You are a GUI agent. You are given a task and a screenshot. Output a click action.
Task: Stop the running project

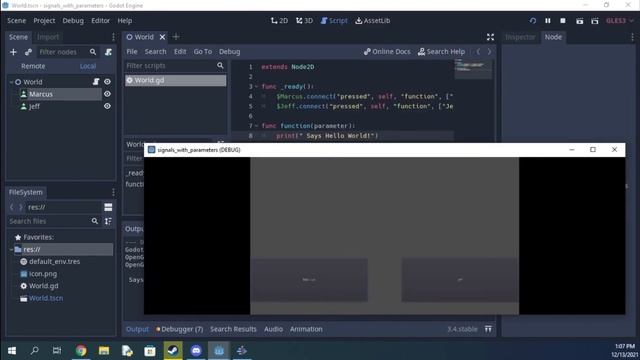coord(563,20)
